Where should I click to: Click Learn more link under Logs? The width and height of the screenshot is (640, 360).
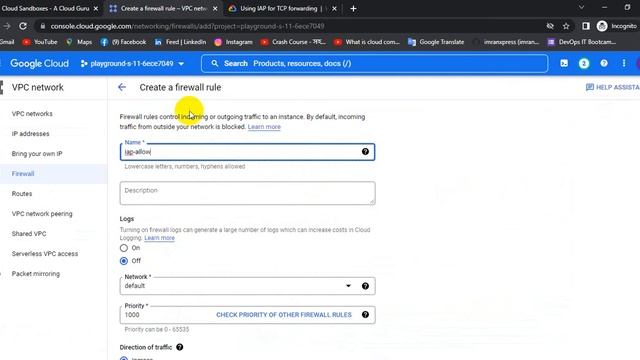[159, 238]
